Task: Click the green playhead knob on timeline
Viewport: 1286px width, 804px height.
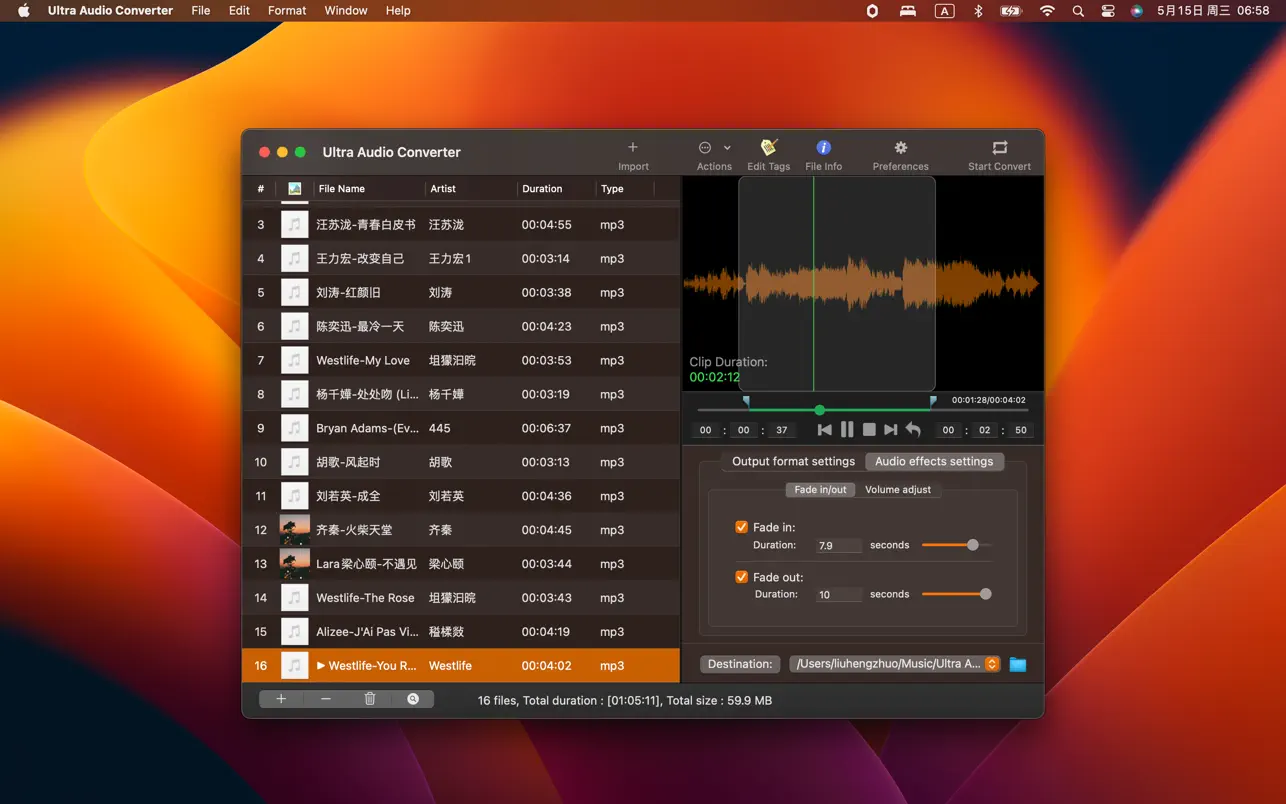Action: (x=820, y=410)
